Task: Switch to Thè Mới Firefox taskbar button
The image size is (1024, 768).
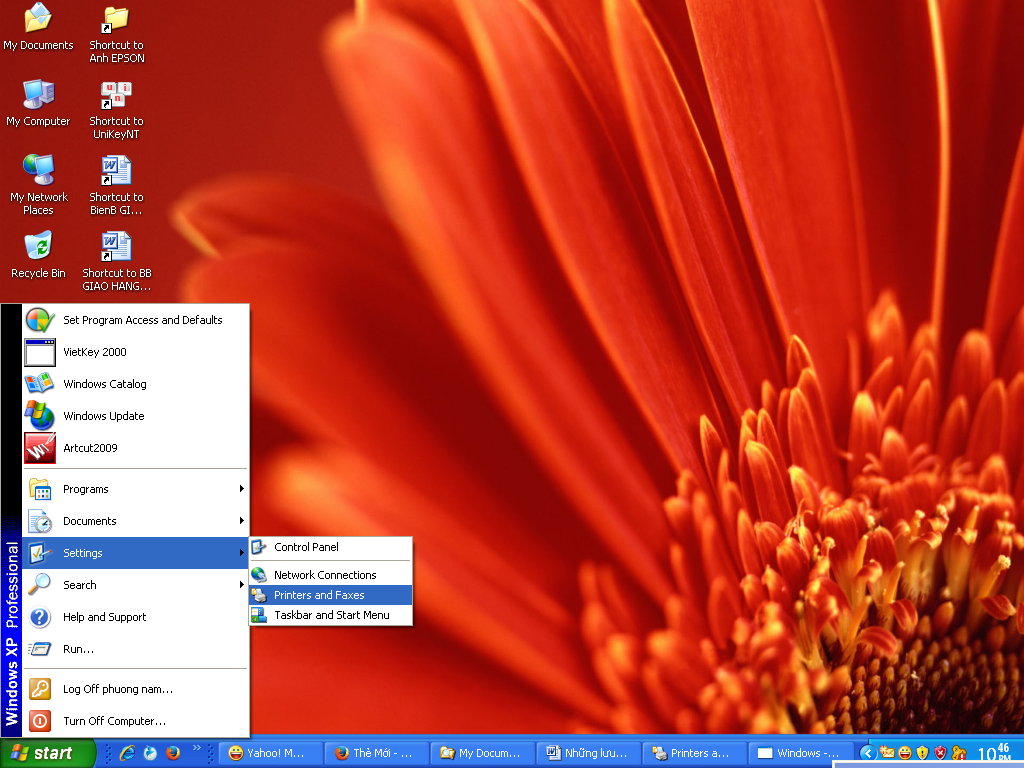Action: pos(377,753)
